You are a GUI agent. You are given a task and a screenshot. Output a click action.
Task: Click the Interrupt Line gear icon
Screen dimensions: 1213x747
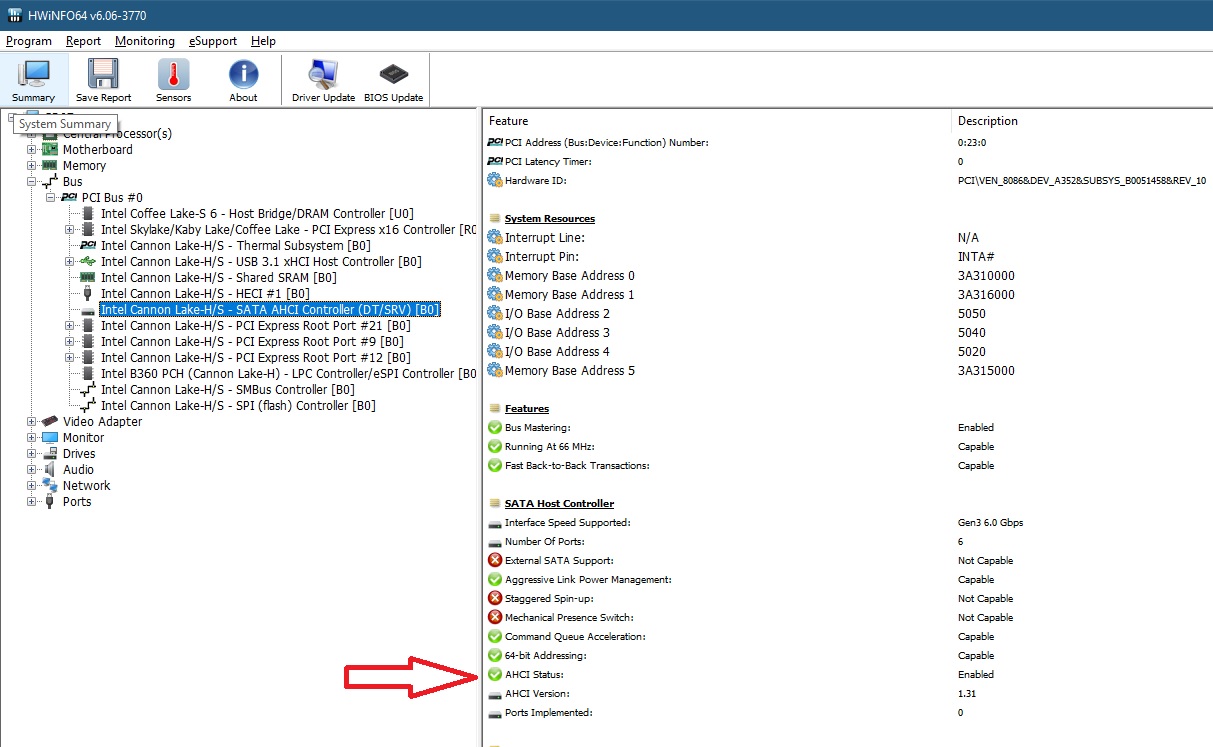click(494, 237)
